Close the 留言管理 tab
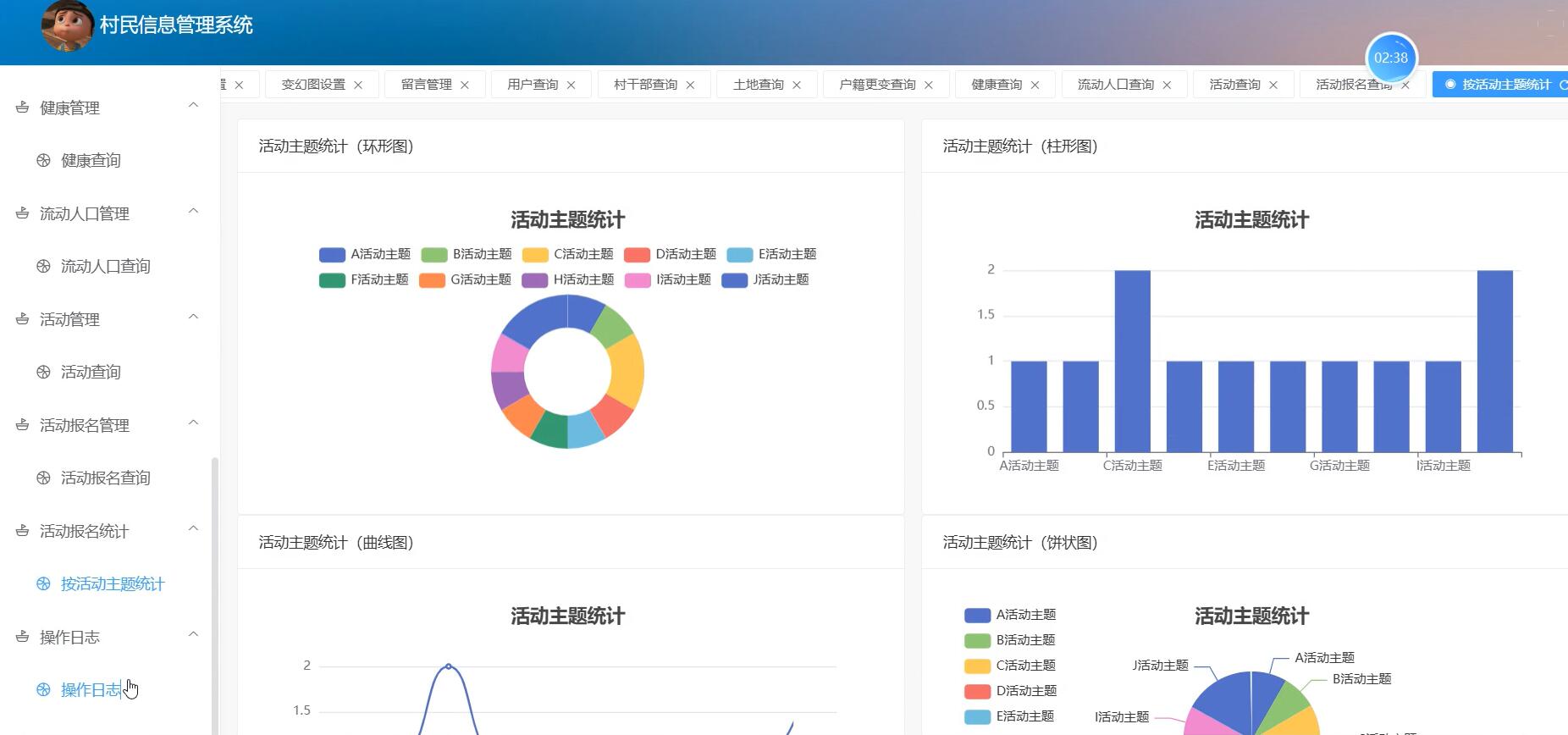Image resolution: width=1568 pixels, height=735 pixels. [x=465, y=85]
